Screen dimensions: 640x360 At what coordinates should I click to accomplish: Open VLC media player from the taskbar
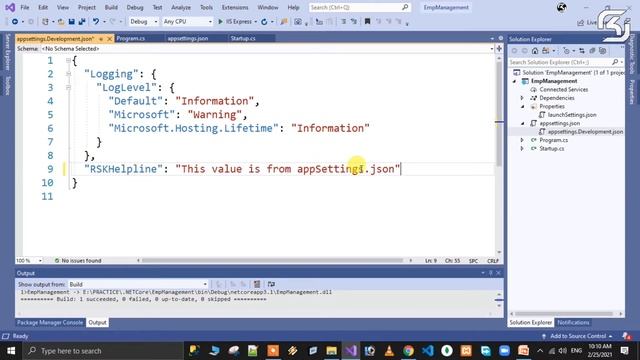tap(389, 351)
